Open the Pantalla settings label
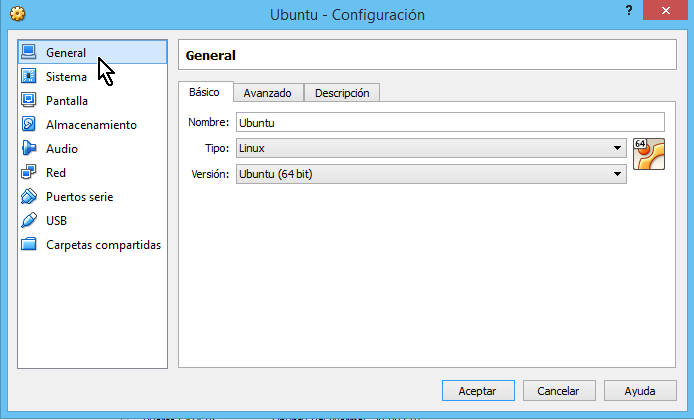Viewport: 694px width, 420px height. pyautogui.click(x=67, y=100)
